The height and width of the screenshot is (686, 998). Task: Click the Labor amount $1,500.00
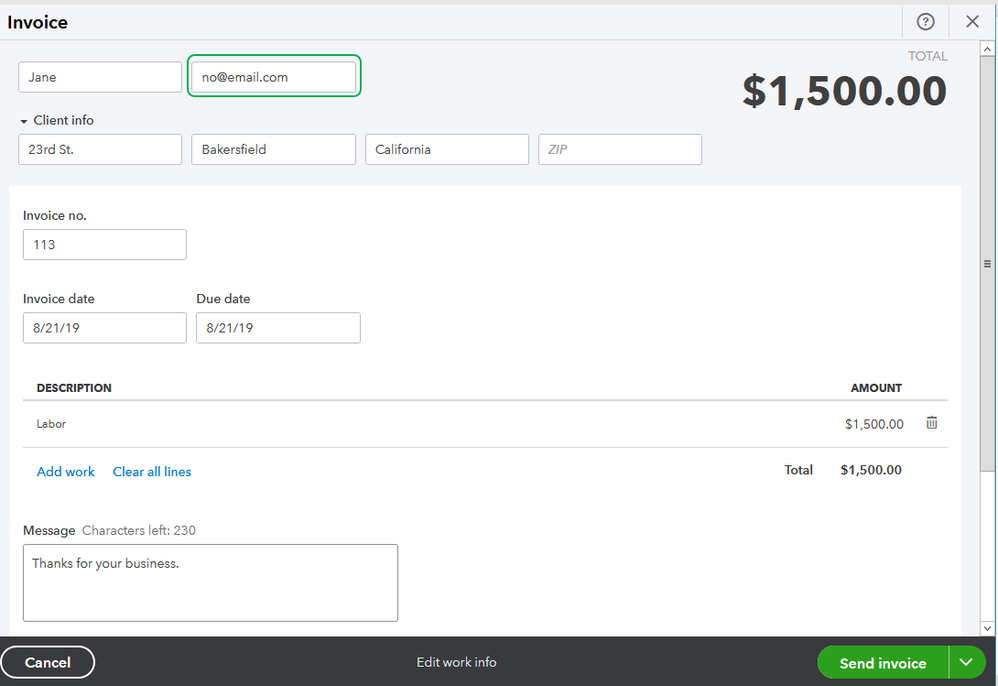pos(874,424)
